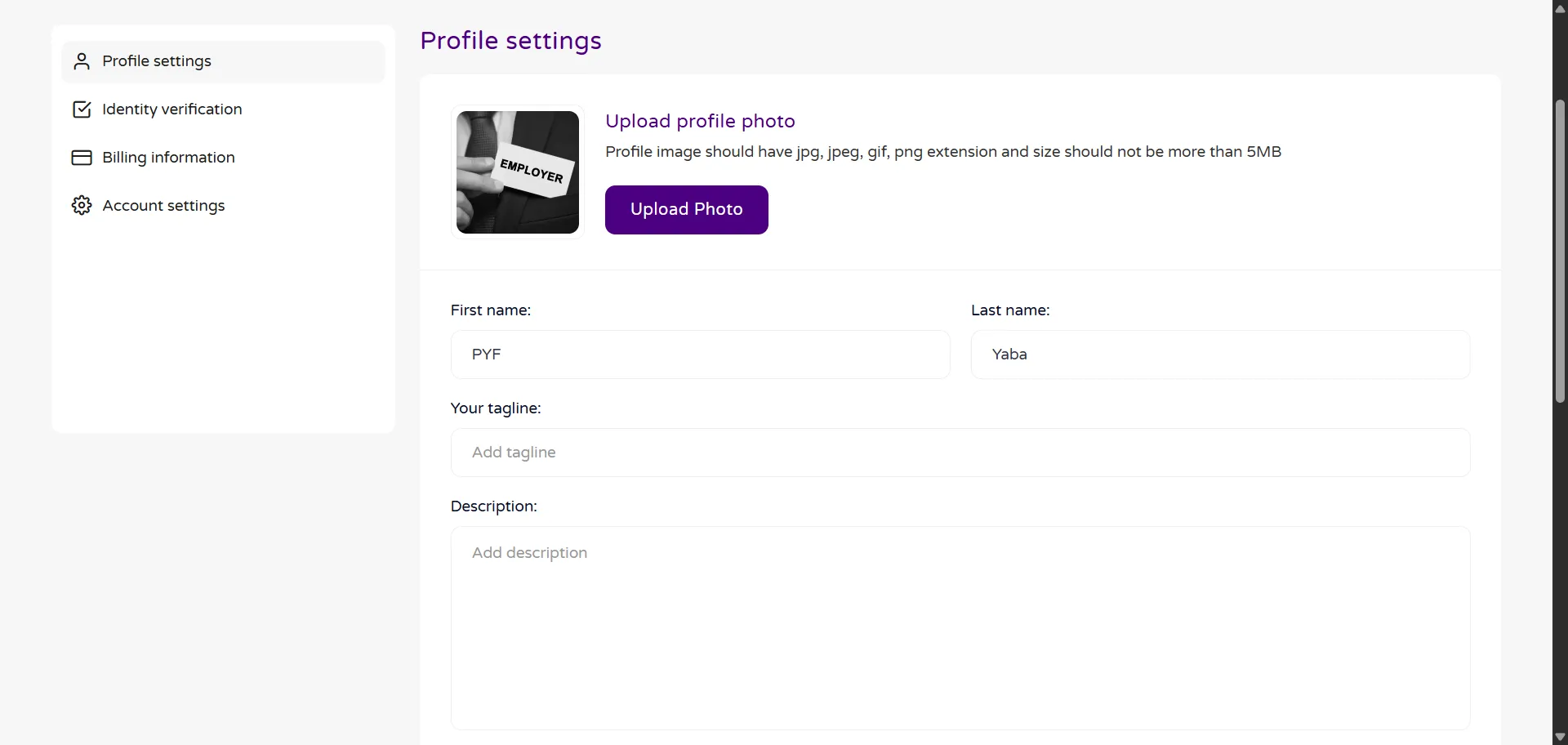Viewport: 1568px width, 745px height.
Task: Click inside the Add description text area
Action: point(960,627)
